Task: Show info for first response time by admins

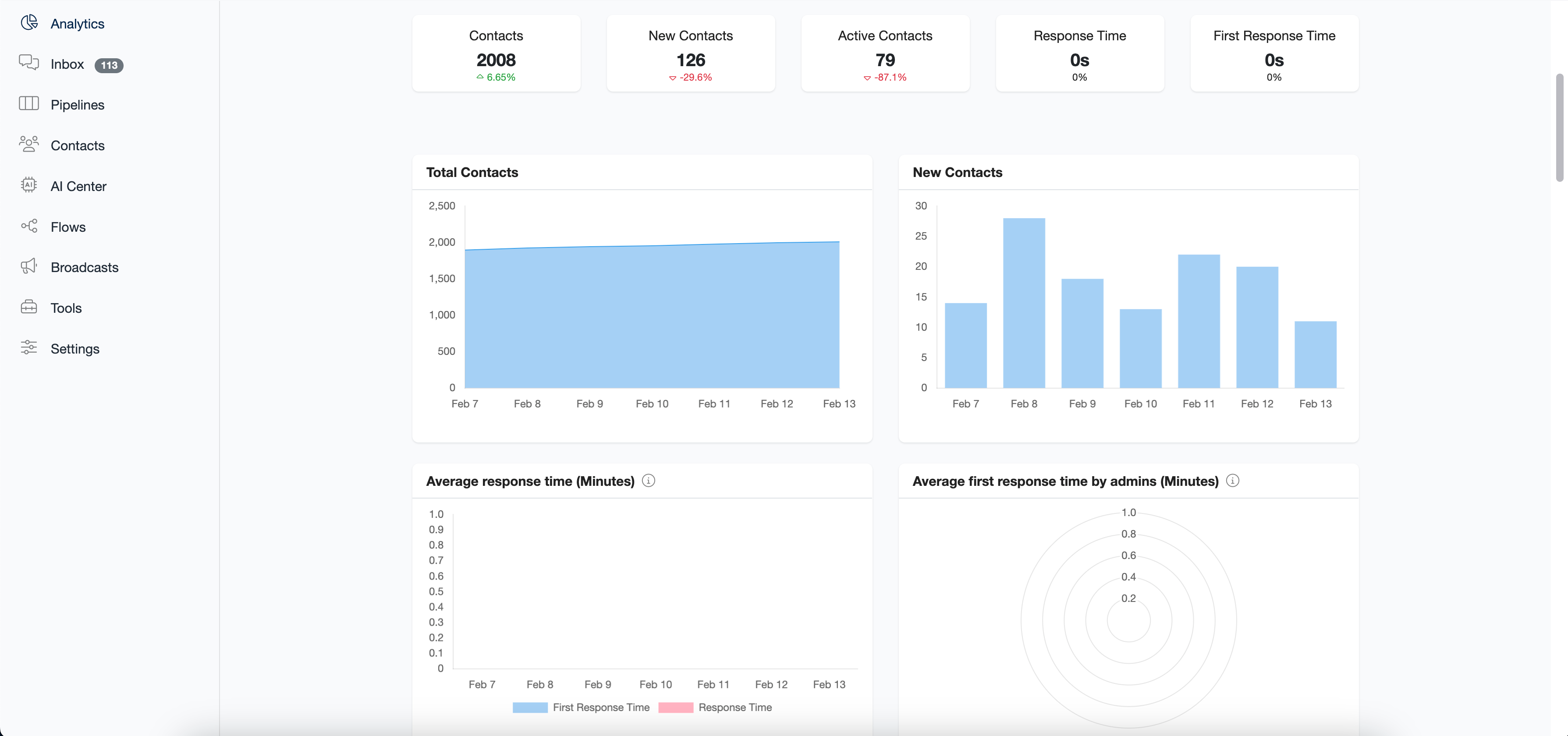Action: (1232, 481)
